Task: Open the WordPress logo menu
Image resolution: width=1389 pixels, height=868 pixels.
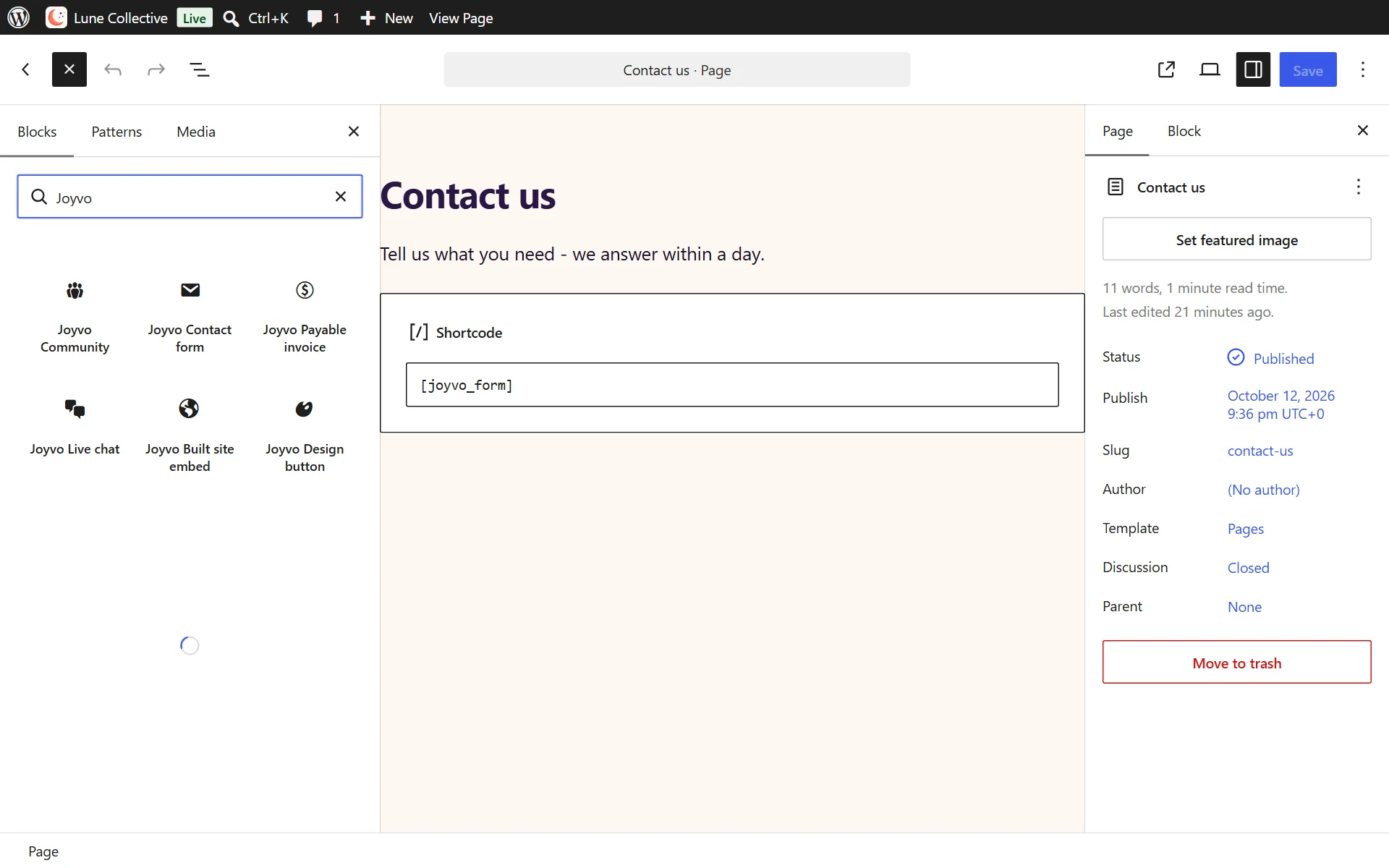Action: tap(19, 17)
